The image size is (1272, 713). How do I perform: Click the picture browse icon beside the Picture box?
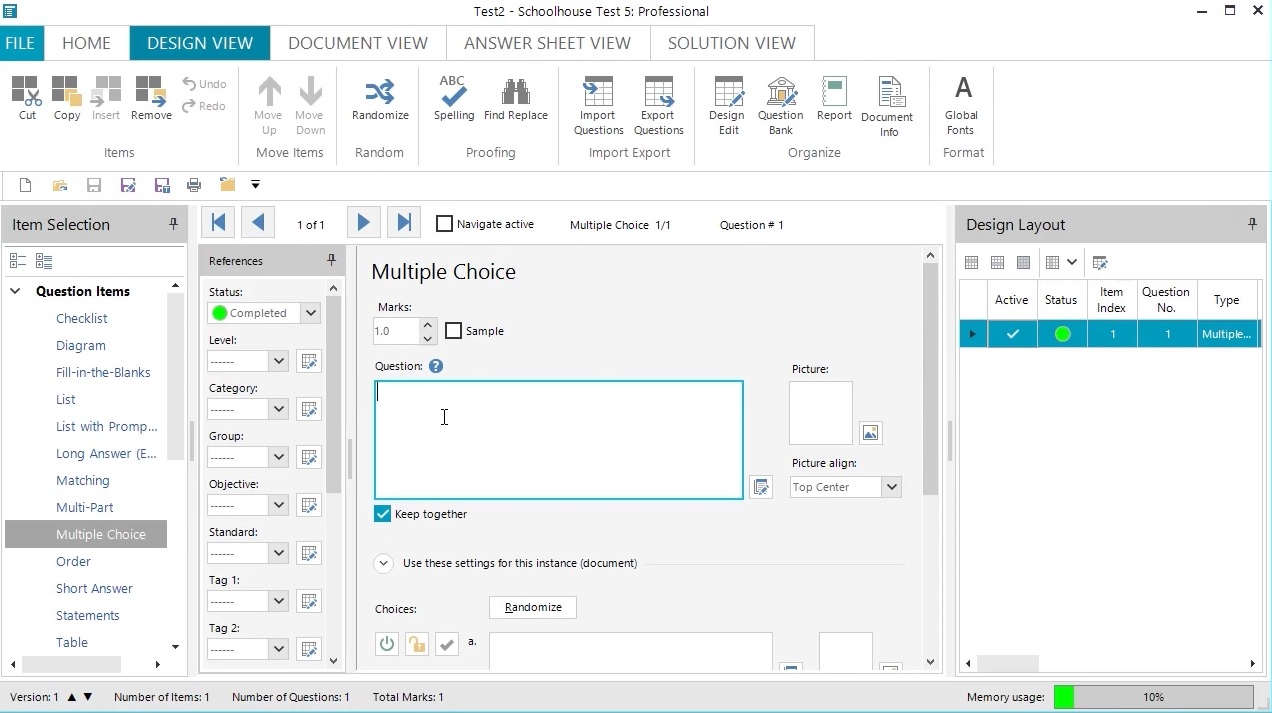(870, 433)
